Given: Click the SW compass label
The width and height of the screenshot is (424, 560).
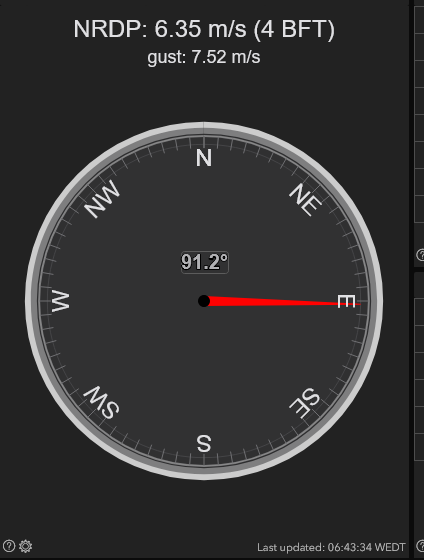Looking at the screenshot, I should 101,402.
